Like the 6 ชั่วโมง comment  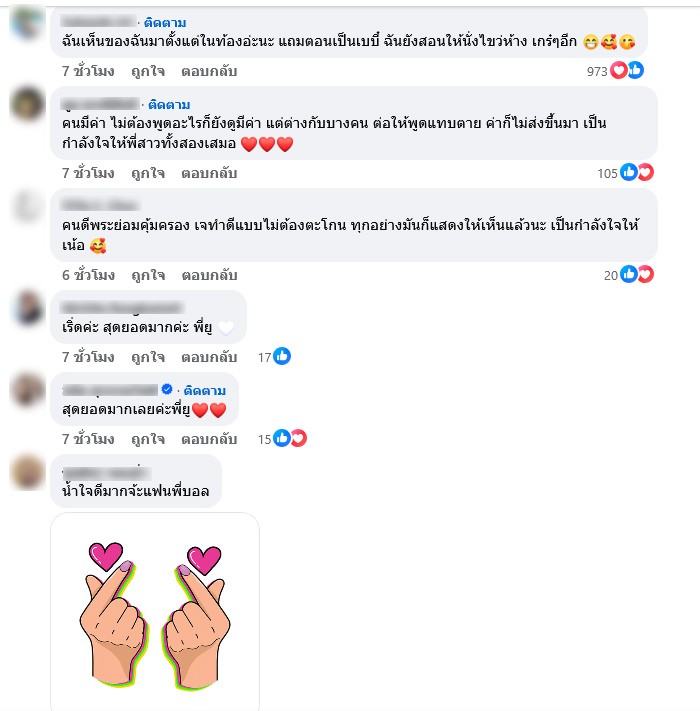[x=148, y=275]
